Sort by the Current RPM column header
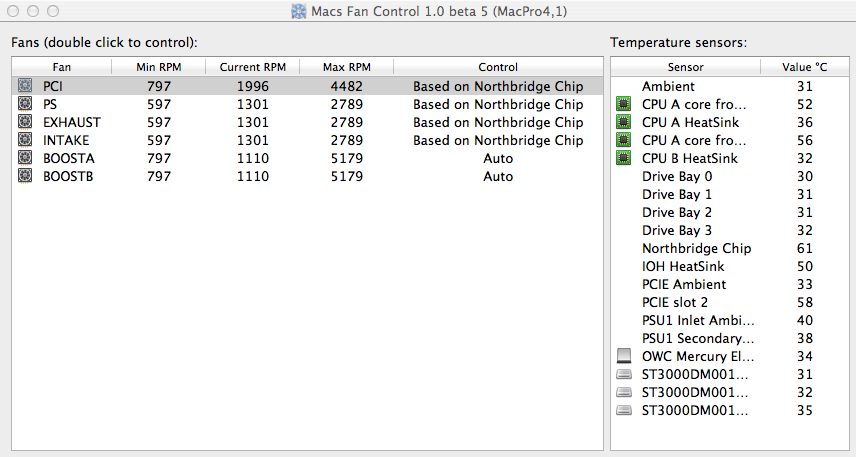The width and height of the screenshot is (856, 457). tap(253, 67)
